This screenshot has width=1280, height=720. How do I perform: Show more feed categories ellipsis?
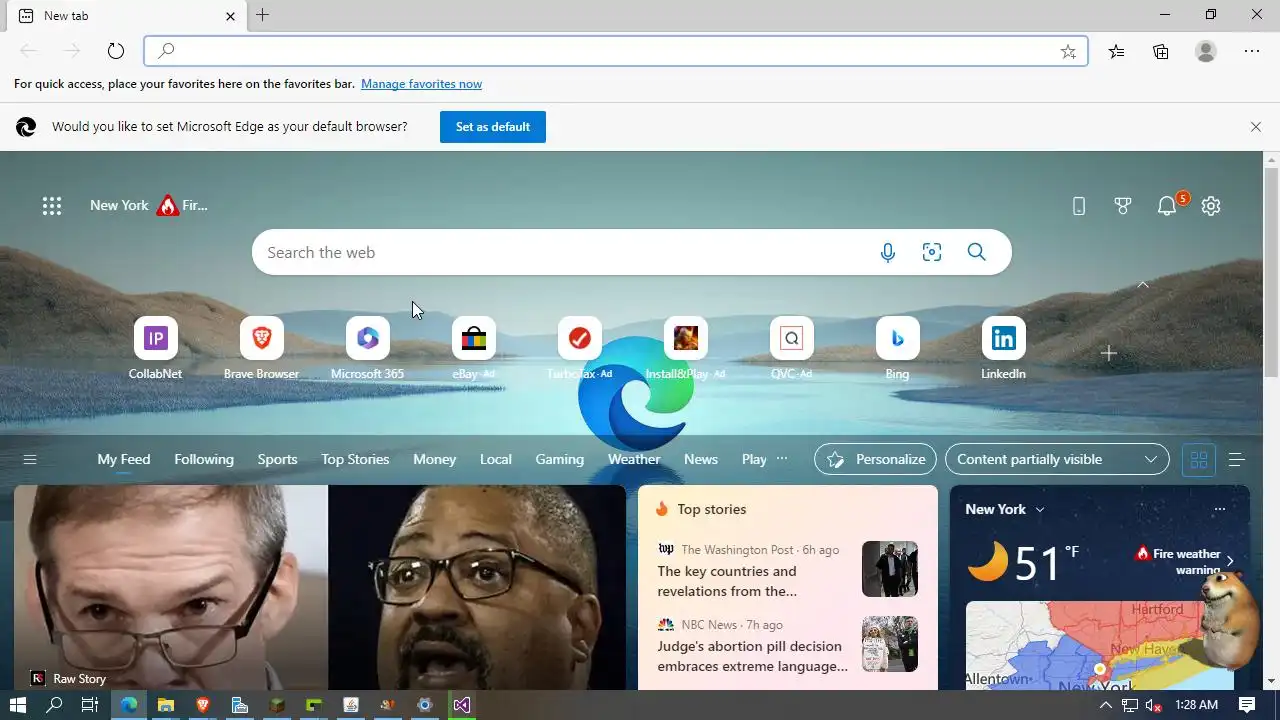click(x=782, y=459)
